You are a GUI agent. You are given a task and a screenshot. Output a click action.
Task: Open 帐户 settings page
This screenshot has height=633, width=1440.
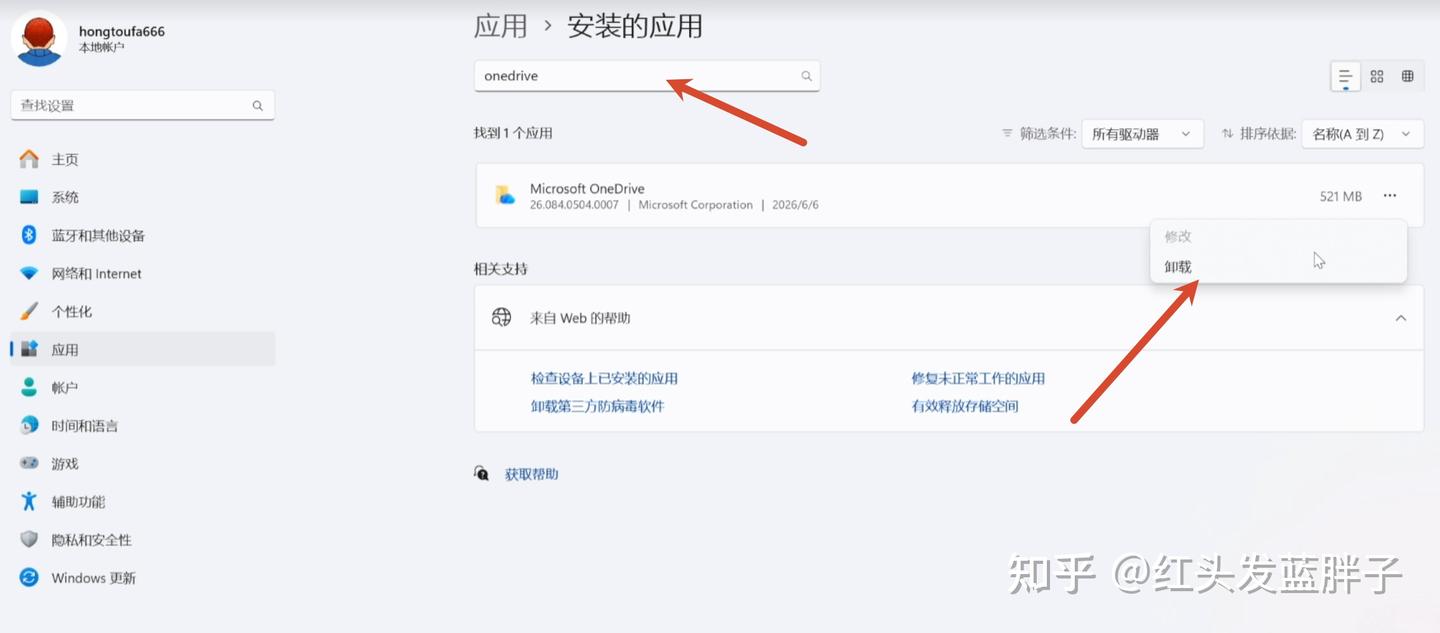[142, 387]
